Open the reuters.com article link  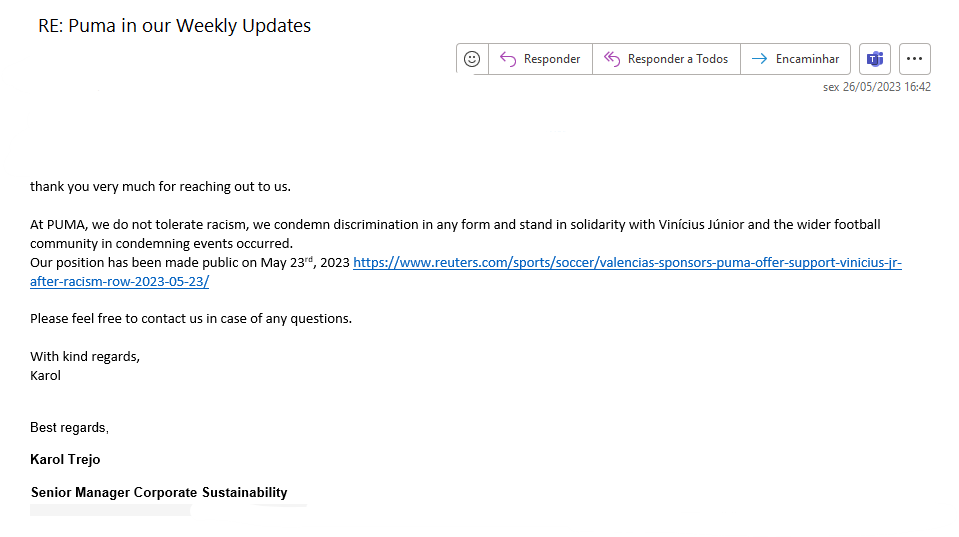pyautogui.click(x=627, y=262)
